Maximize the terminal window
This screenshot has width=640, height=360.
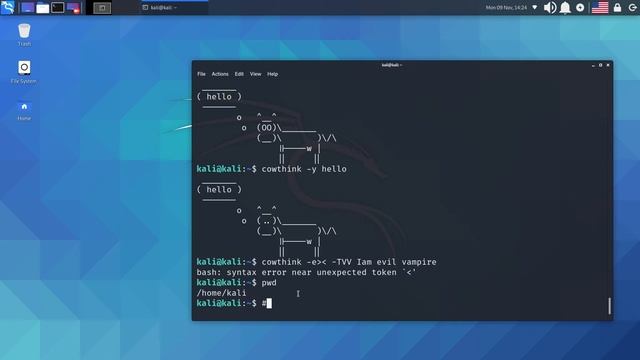pyautogui.click(x=600, y=65)
